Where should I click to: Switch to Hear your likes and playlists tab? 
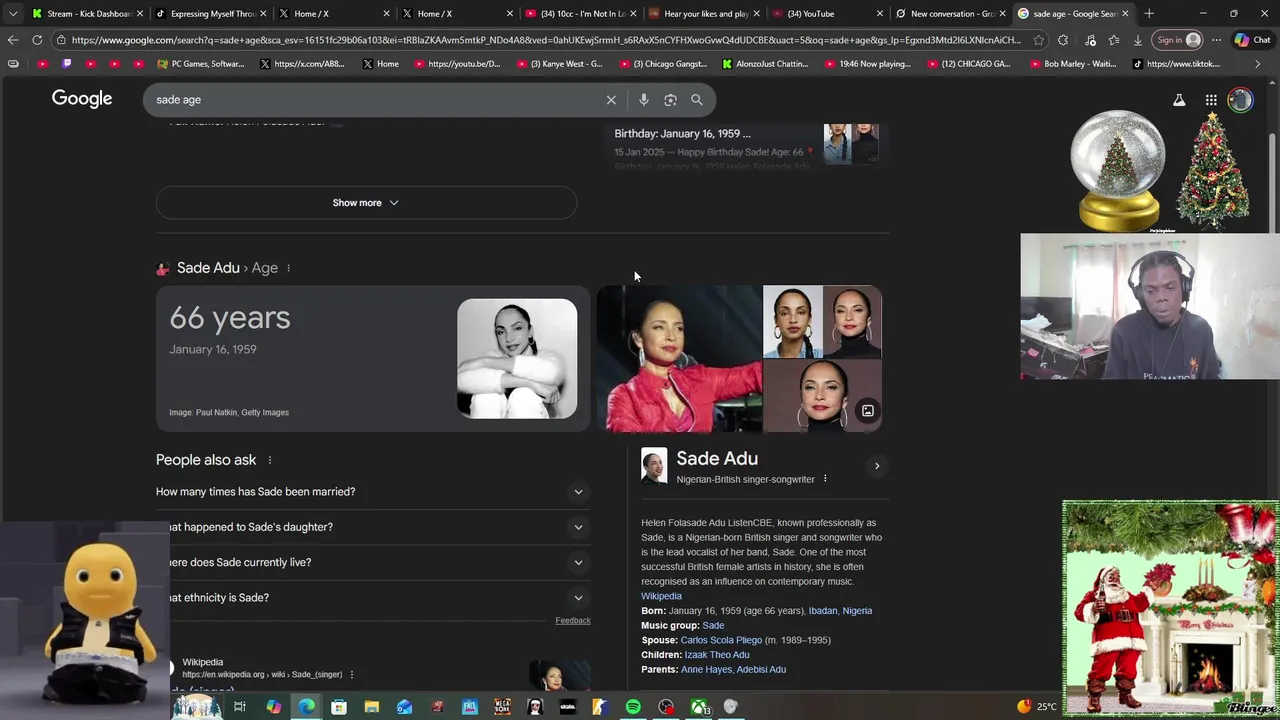pyautogui.click(x=705, y=13)
